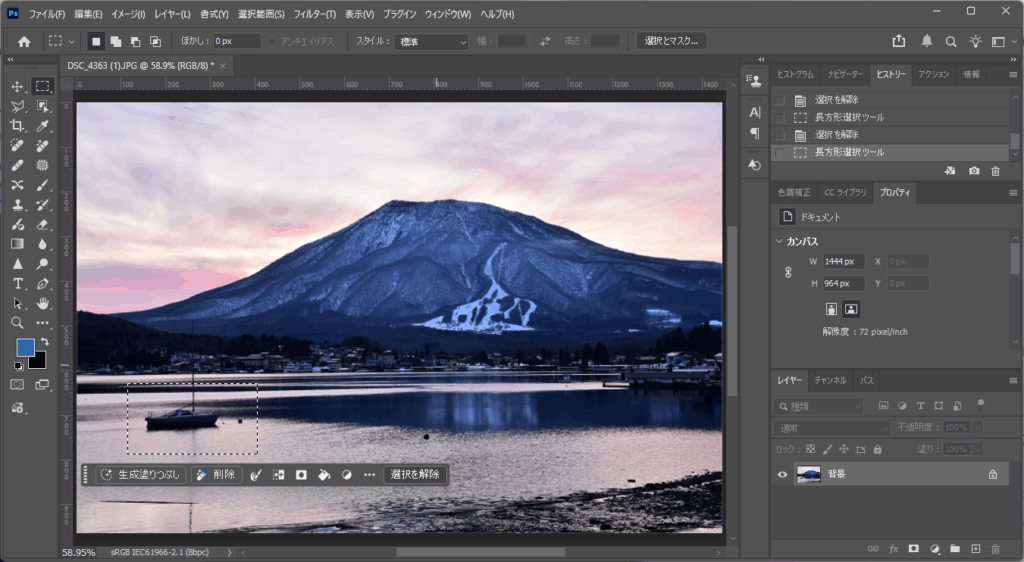Switch to the チャンネル tab

830,380
